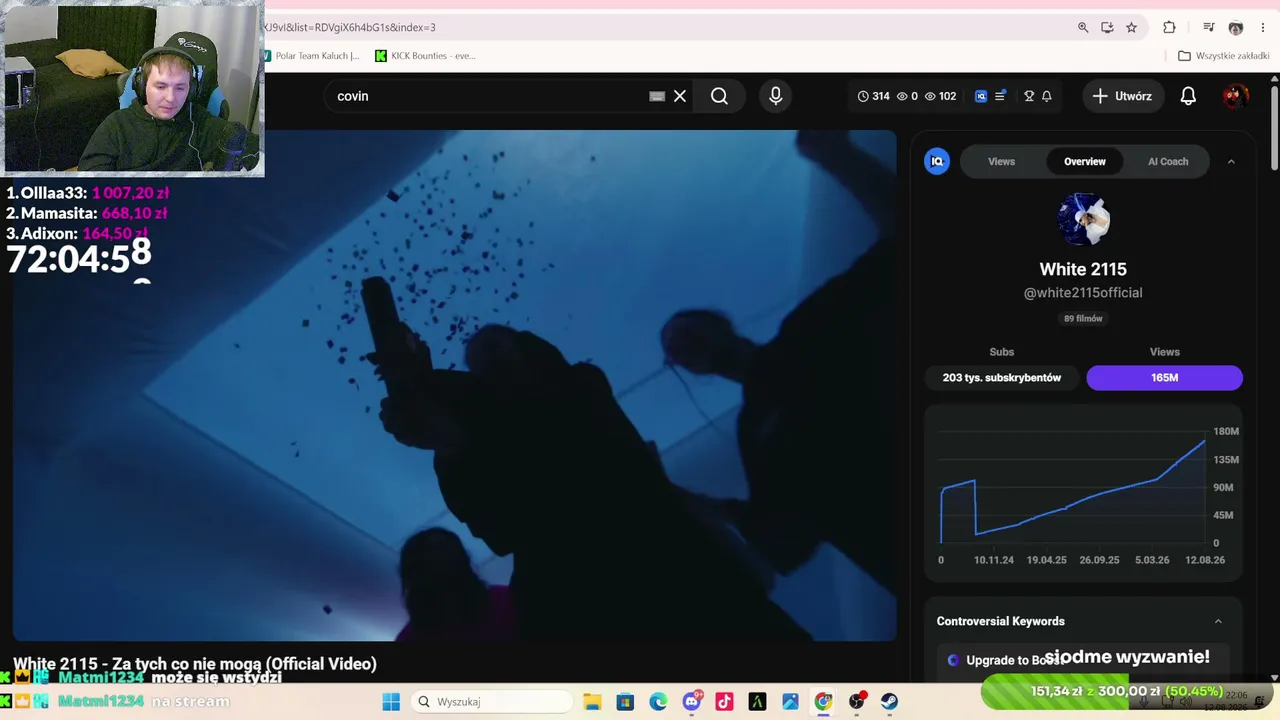Open Google Chrome from the taskbar
This screenshot has width=1280, height=720.
tap(823, 701)
